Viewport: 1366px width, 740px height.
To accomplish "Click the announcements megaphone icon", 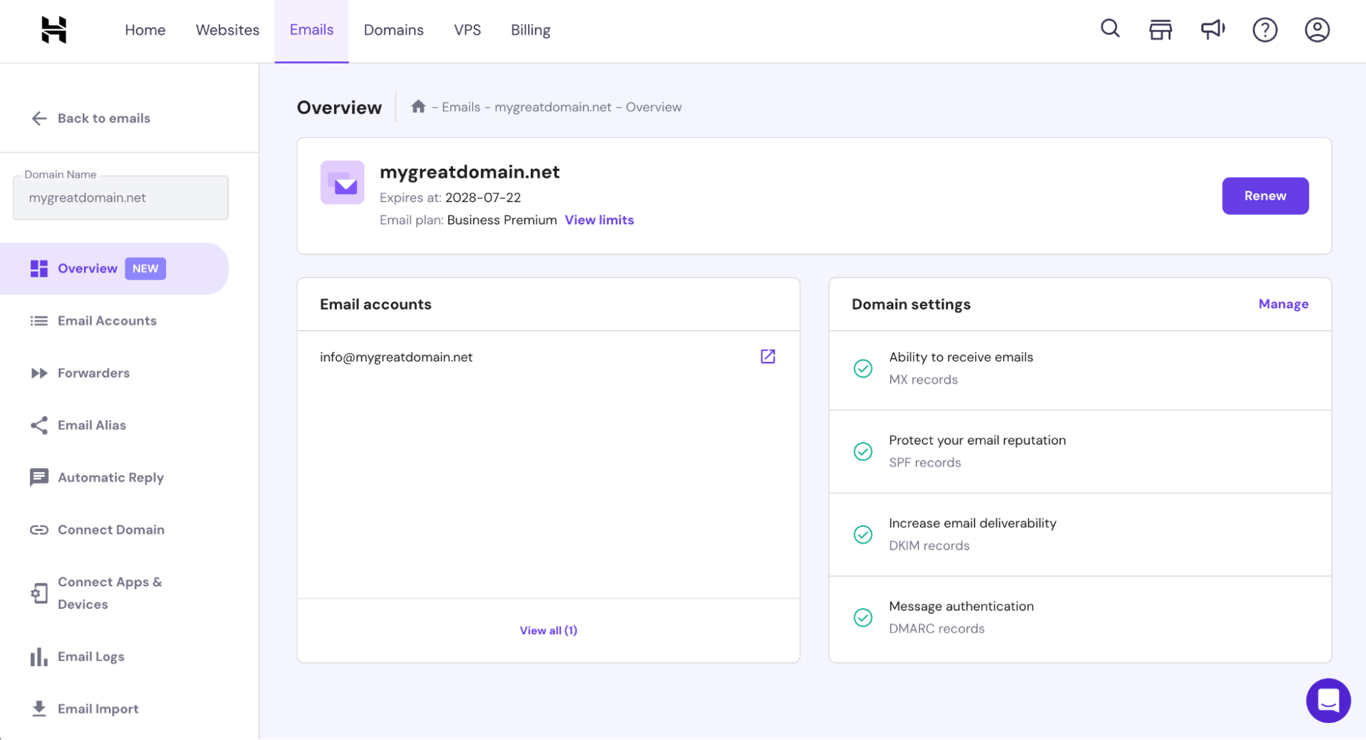I will 1212,29.
